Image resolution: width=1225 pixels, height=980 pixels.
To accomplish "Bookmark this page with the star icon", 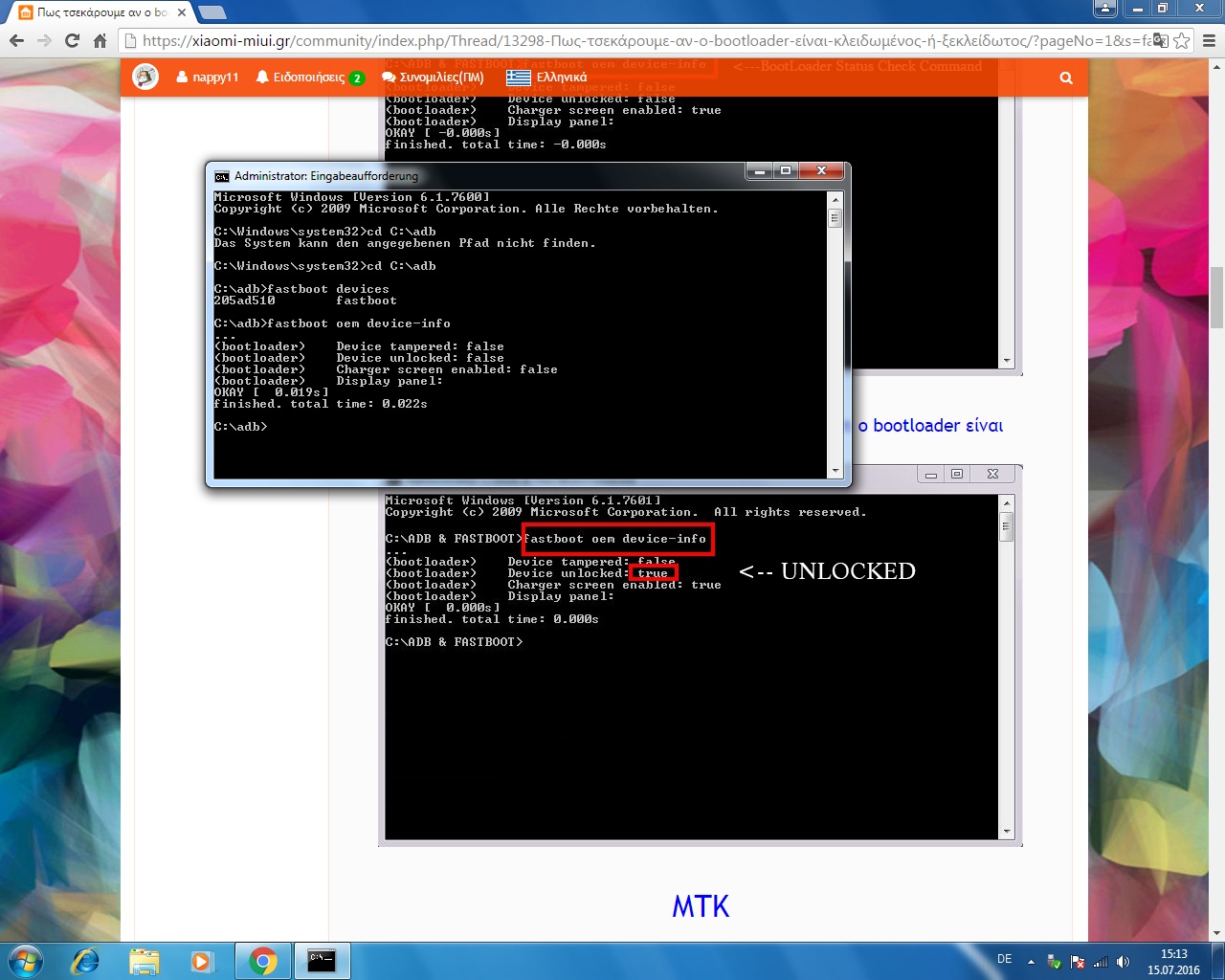I will click(x=1182, y=40).
